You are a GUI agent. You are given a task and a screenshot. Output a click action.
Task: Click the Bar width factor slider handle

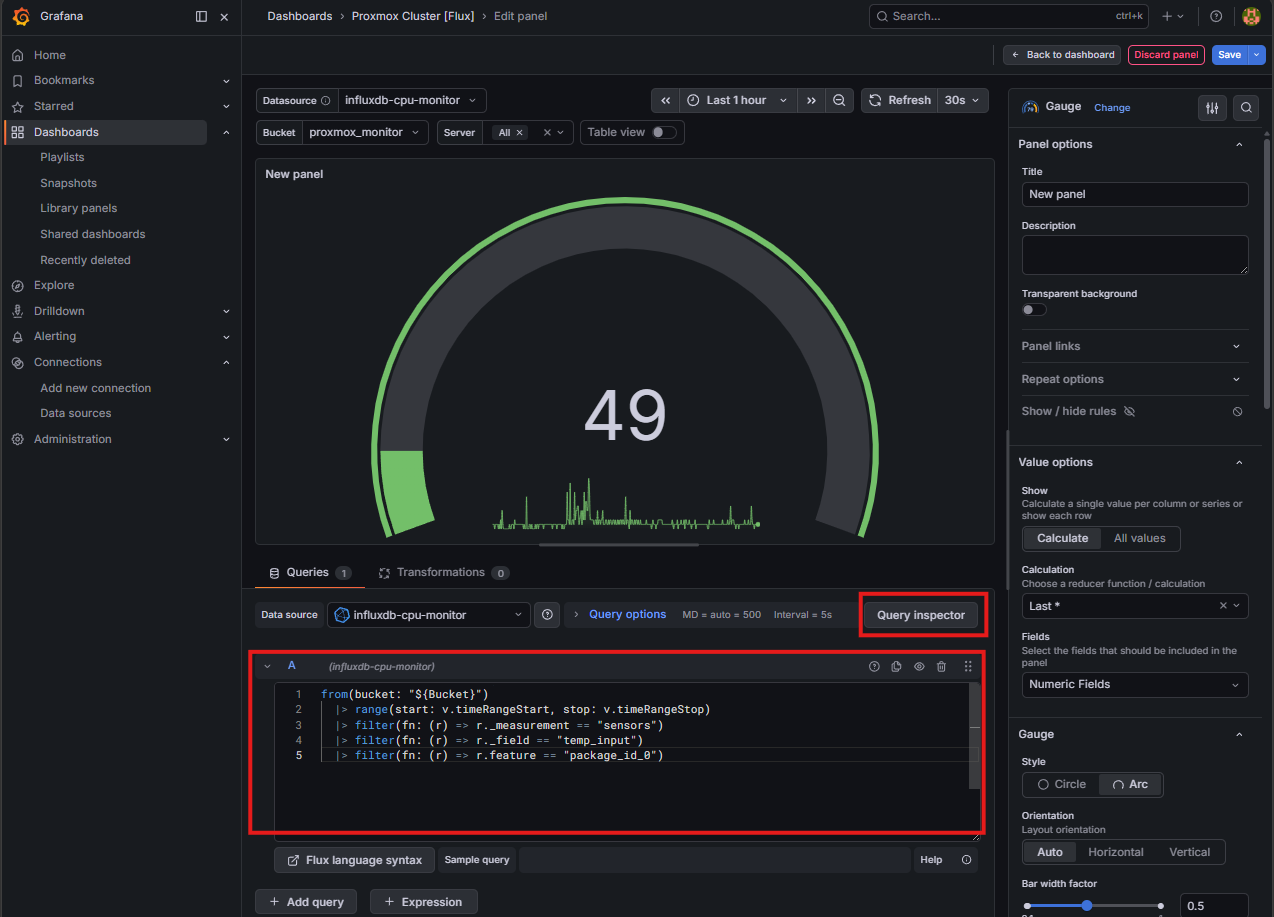pyautogui.click(x=1087, y=905)
